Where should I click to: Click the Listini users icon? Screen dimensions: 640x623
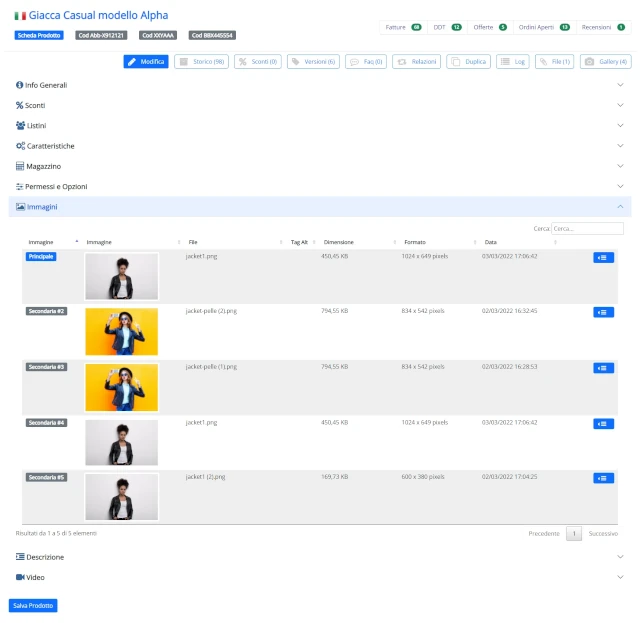tap(20, 125)
